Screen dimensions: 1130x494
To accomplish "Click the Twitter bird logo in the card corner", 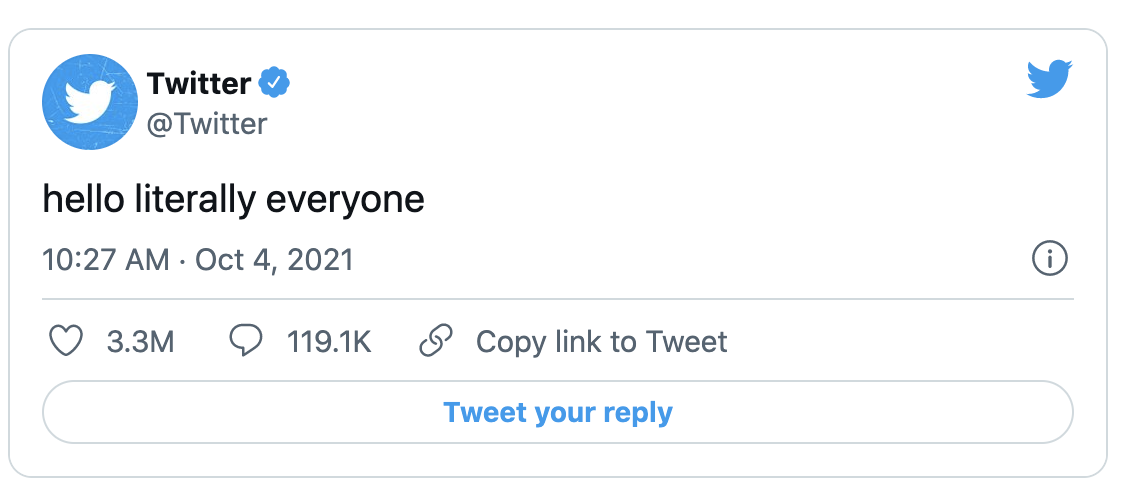I will point(1049,80).
